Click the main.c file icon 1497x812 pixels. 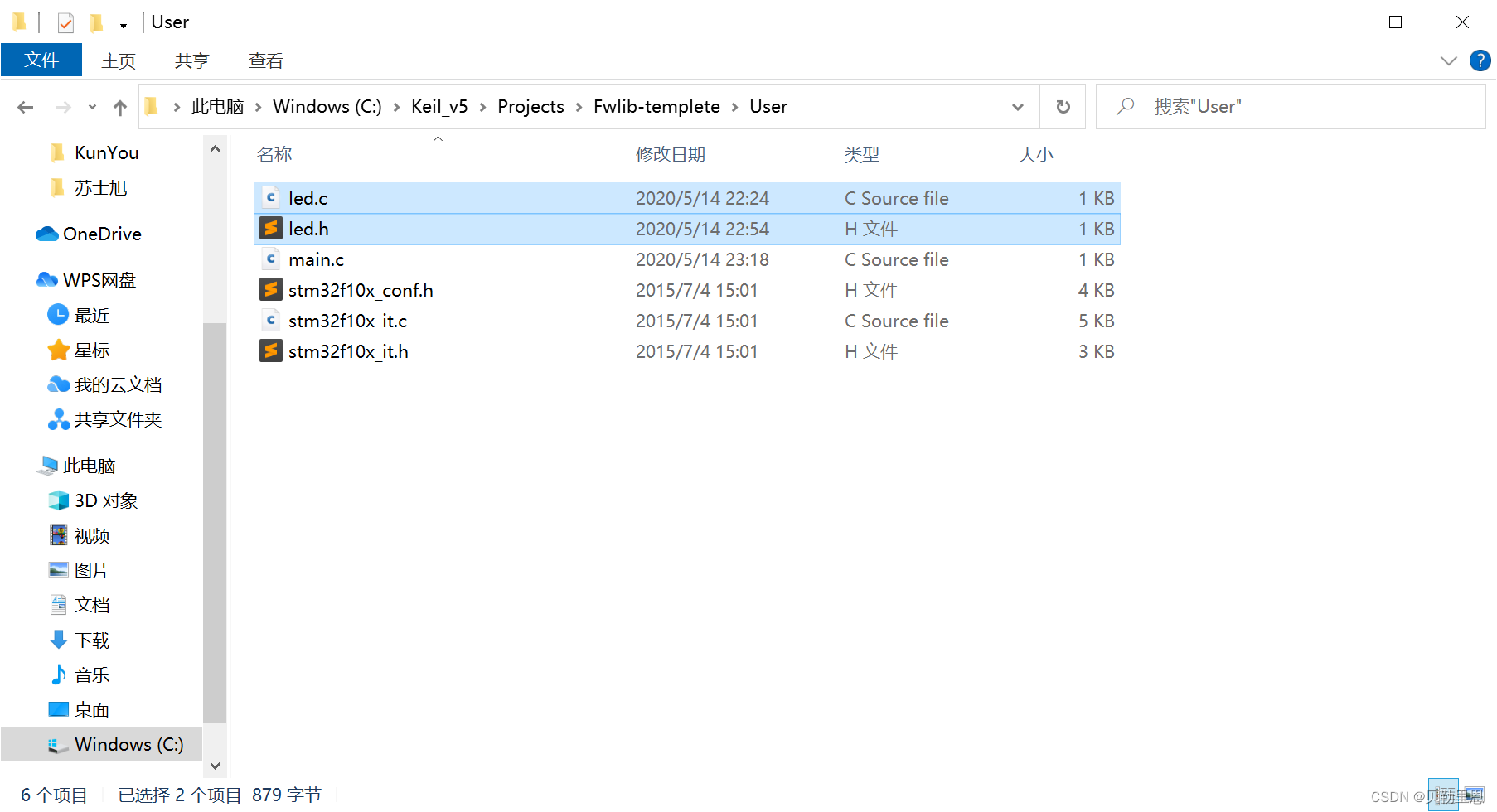tap(271, 259)
